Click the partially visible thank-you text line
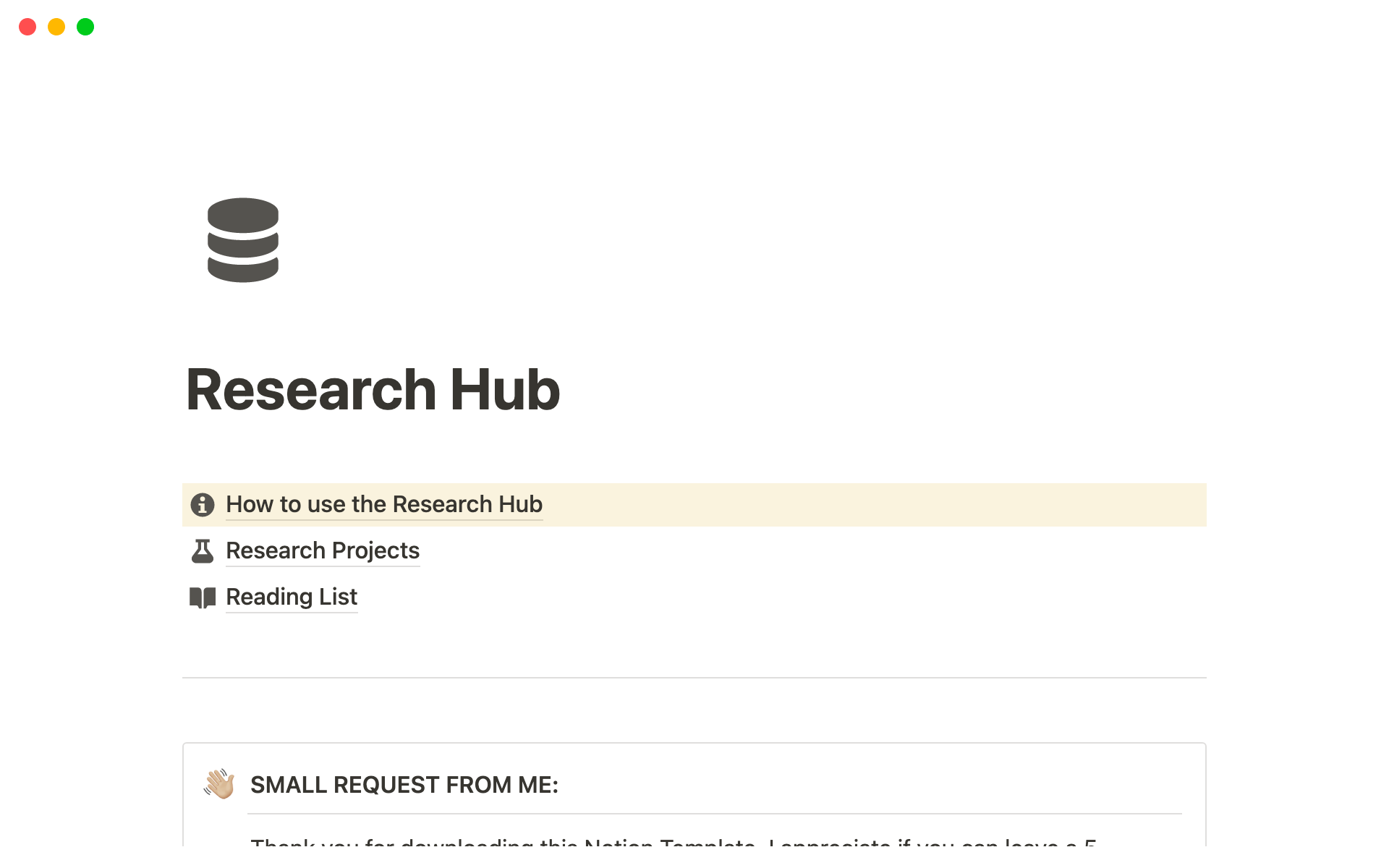Screen dimensions: 1389x868 click(673, 841)
